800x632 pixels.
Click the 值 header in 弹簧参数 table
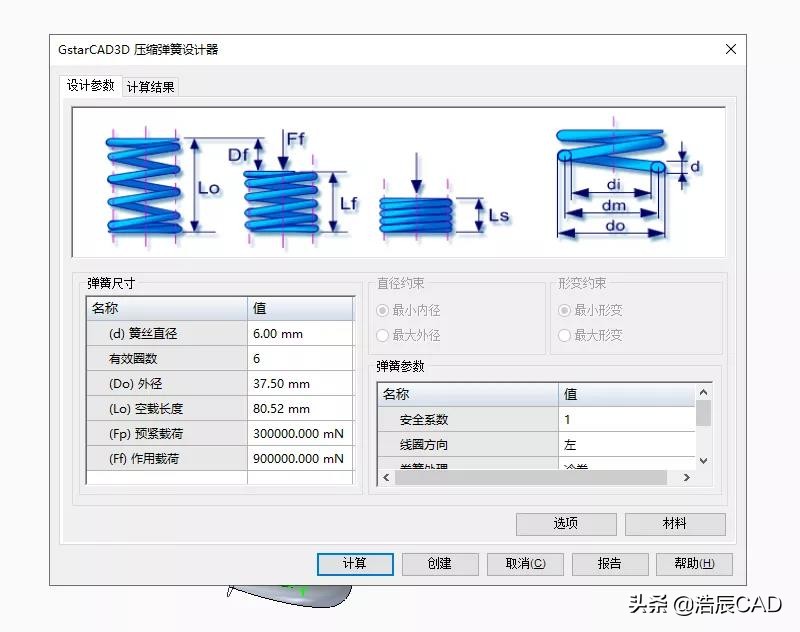(627, 394)
